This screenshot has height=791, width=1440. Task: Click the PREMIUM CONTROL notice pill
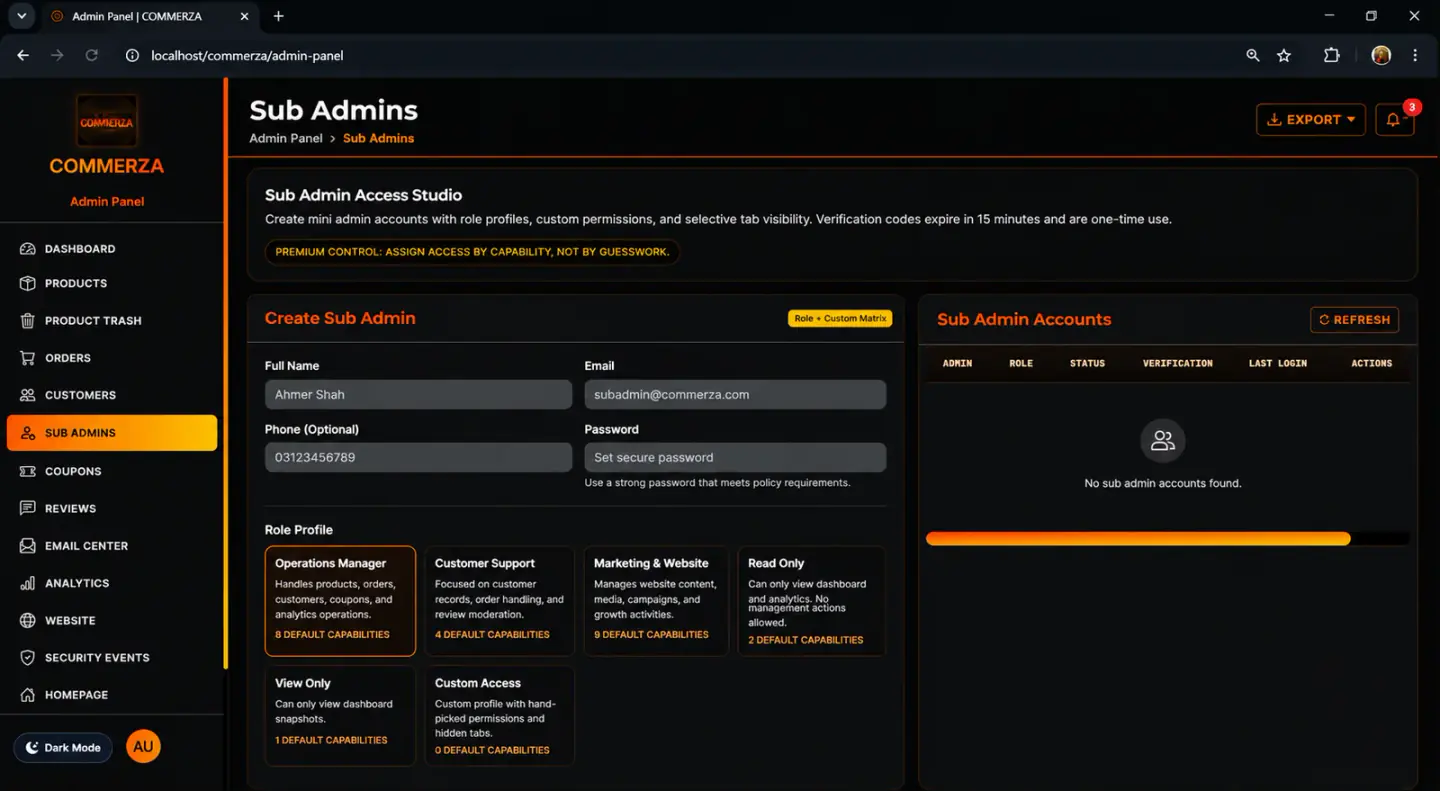pos(472,252)
